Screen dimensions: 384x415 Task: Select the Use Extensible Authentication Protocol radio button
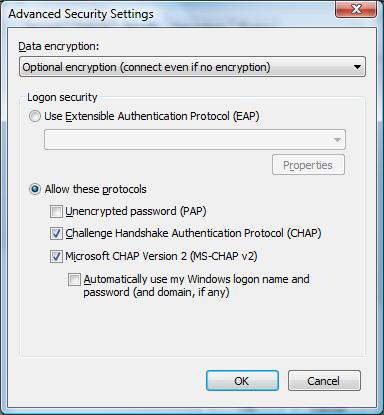35,116
